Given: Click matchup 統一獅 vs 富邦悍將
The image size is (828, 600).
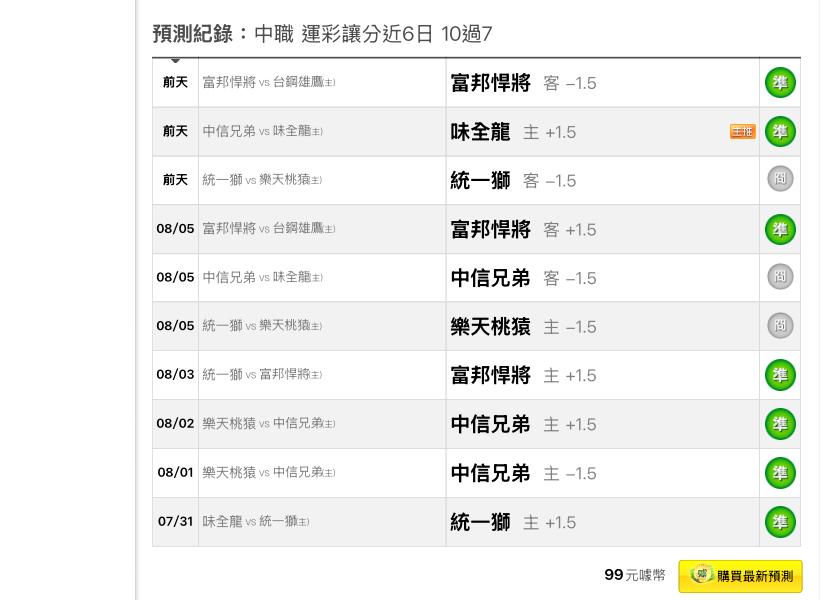Looking at the screenshot, I should pos(262,374).
